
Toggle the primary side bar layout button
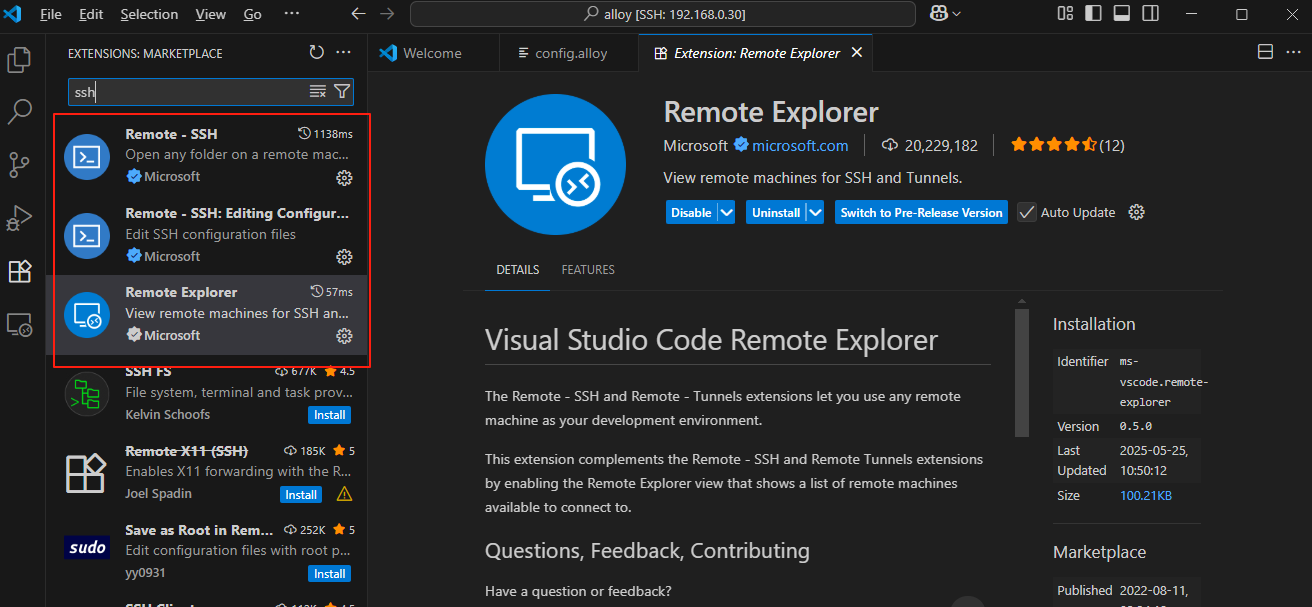(1094, 14)
